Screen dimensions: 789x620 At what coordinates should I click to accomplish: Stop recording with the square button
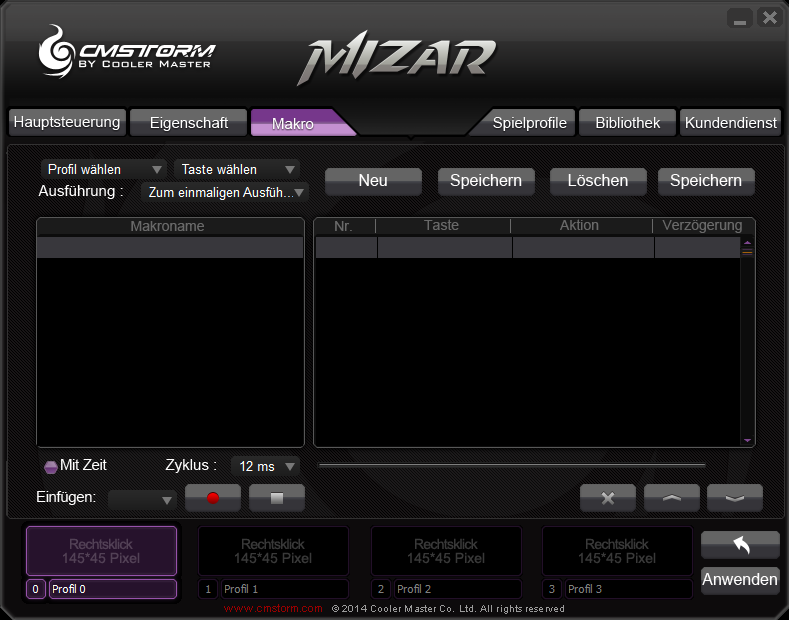pyautogui.click(x=277, y=498)
